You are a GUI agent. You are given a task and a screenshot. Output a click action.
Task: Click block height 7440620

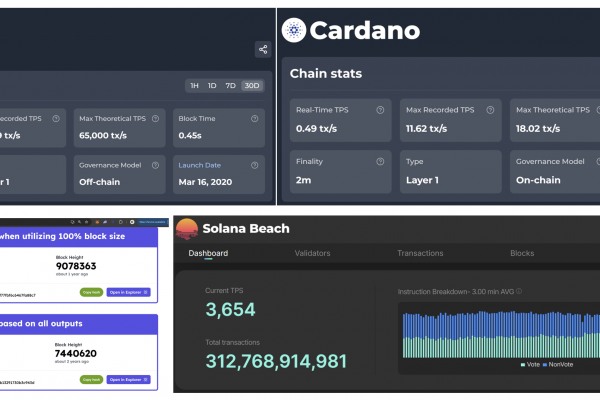(75, 353)
